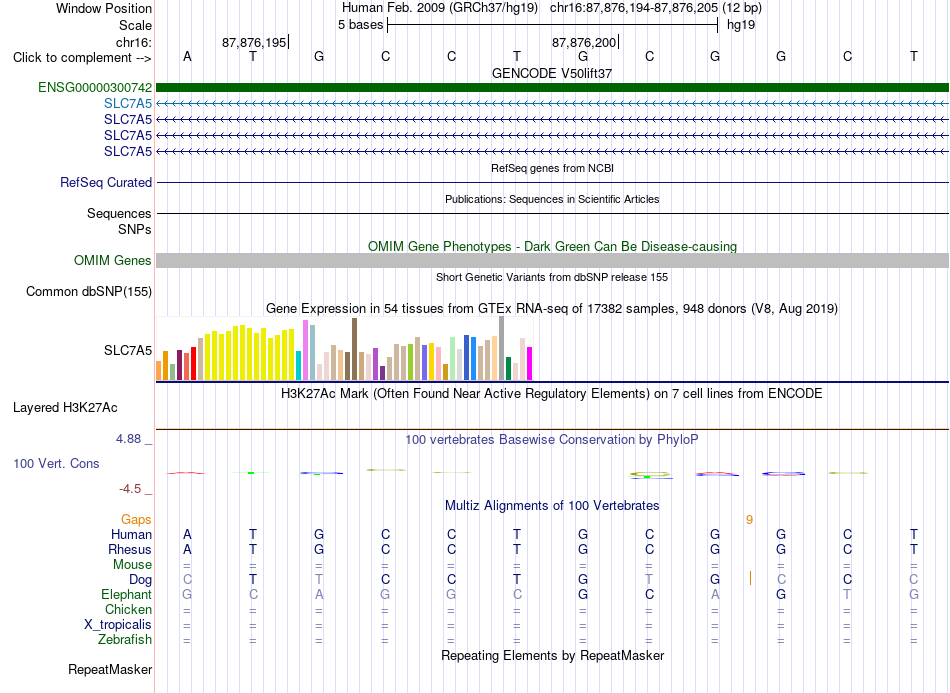Click the Human species label
950x693 pixels.
coord(131,534)
